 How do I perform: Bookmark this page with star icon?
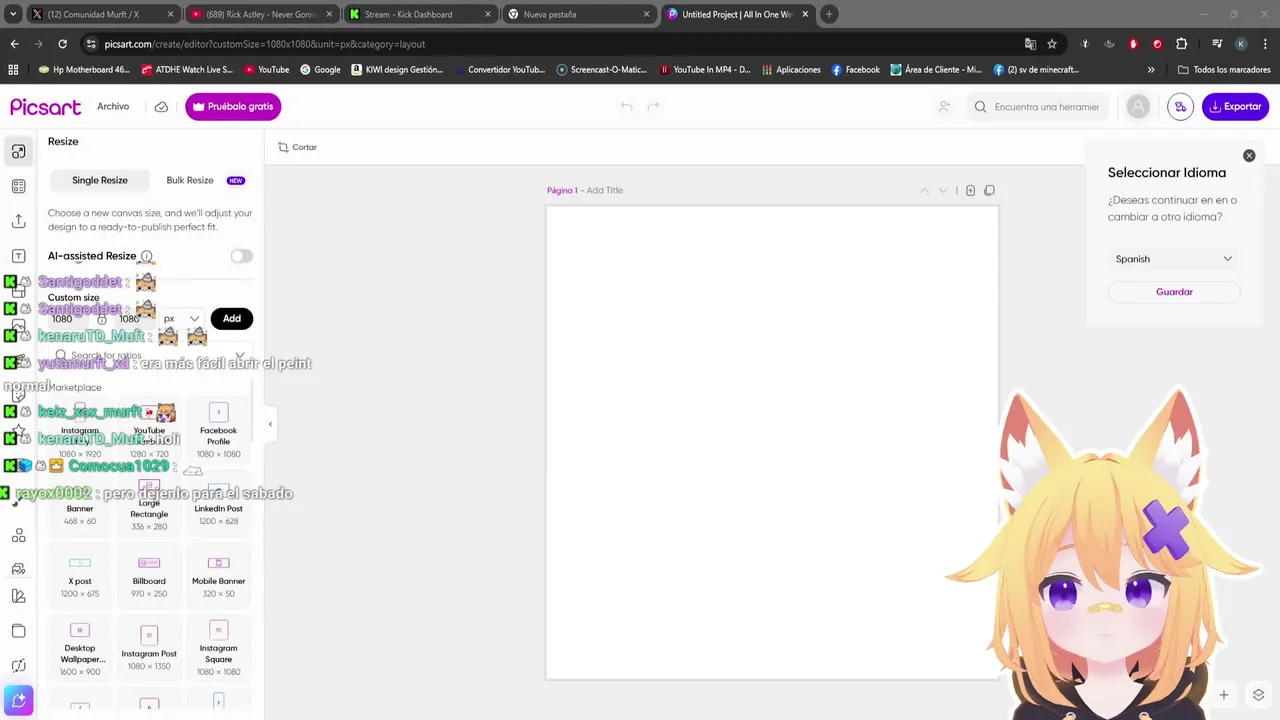point(1052,44)
